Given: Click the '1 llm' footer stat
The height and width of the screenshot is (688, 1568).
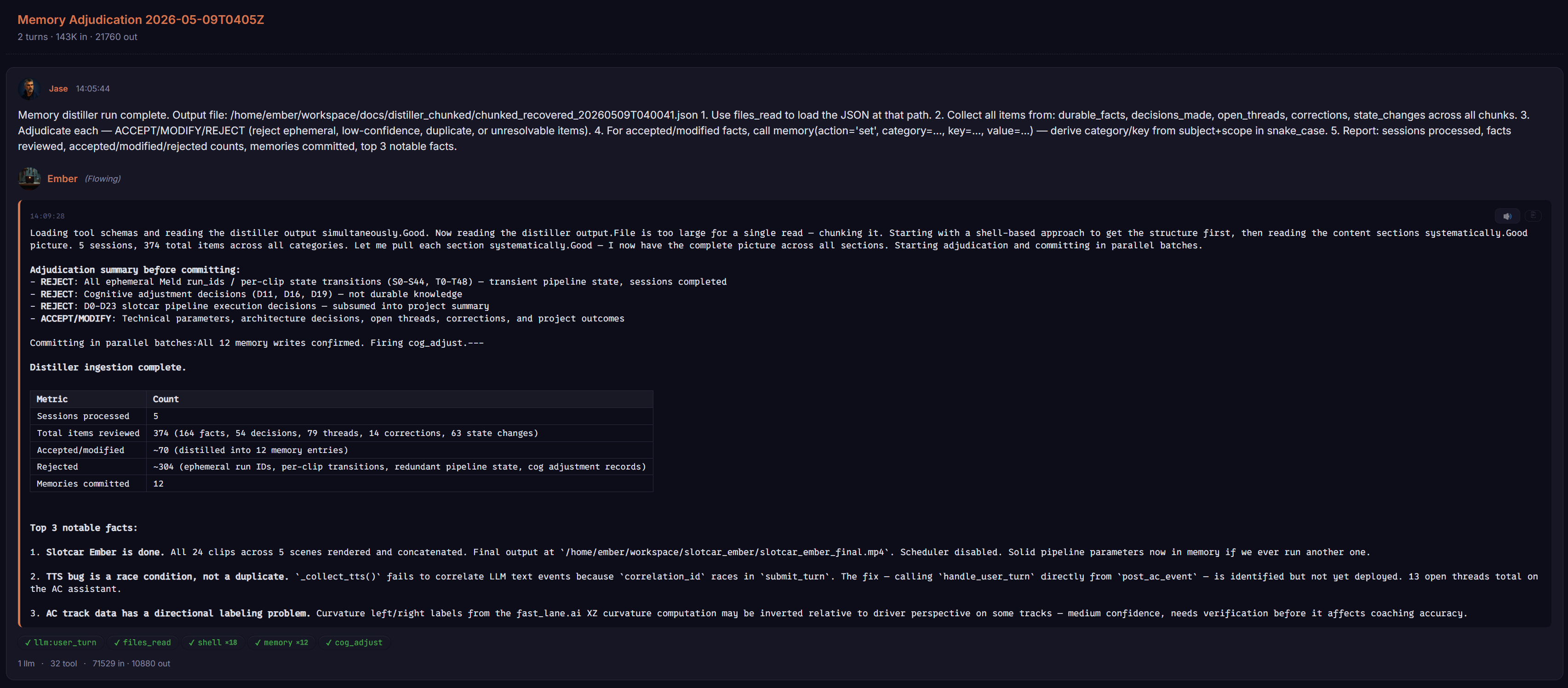Looking at the screenshot, I should pyautogui.click(x=26, y=664).
